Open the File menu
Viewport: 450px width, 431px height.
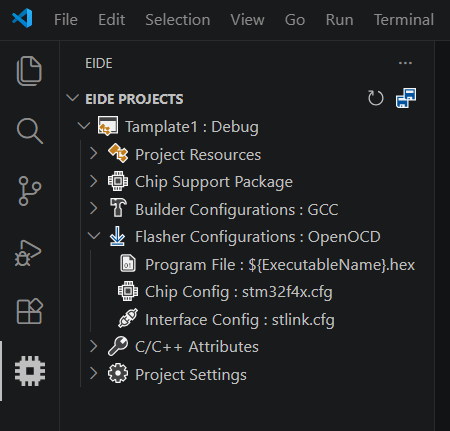tap(66, 20)
